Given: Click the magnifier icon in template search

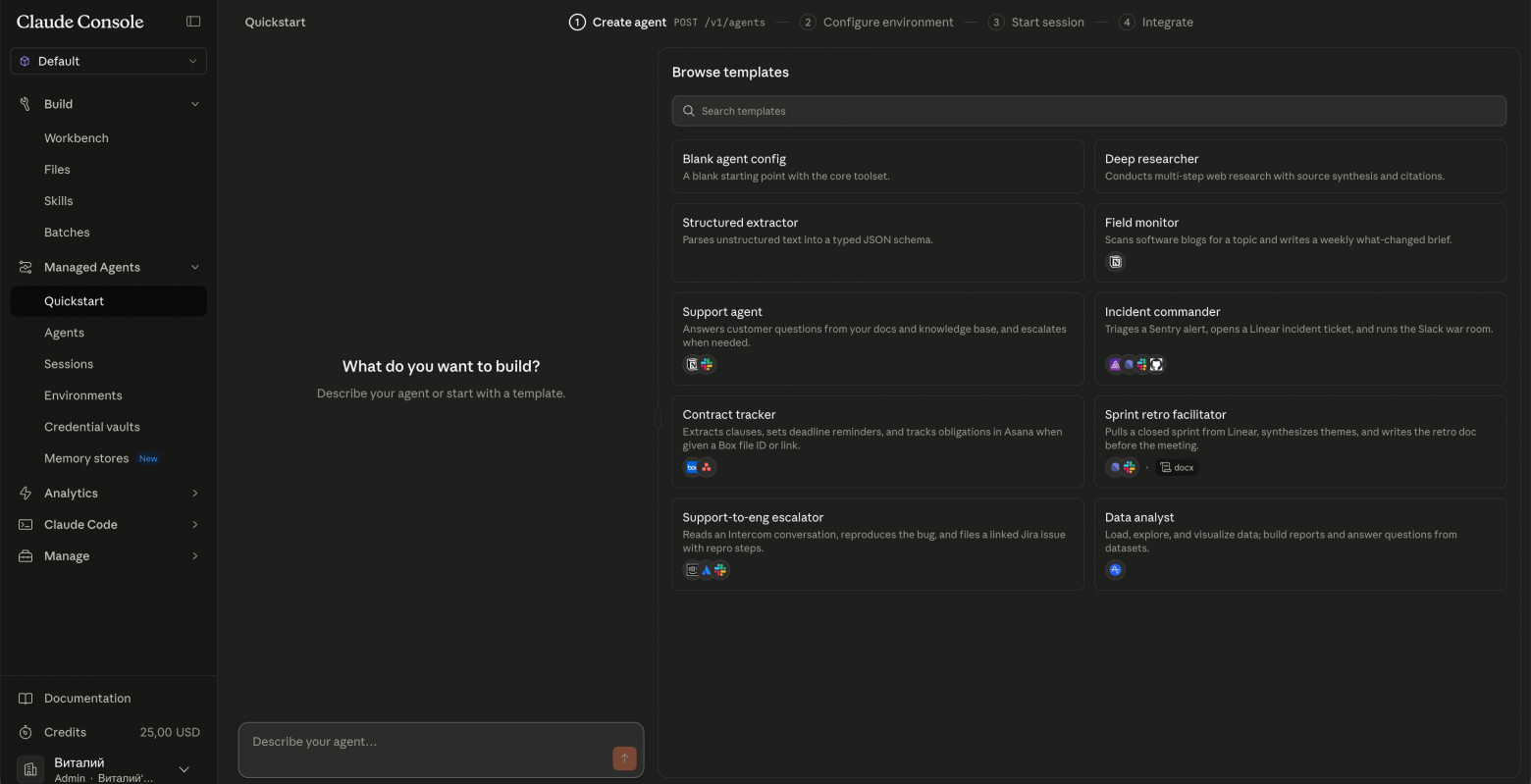Looking at the screenshot, I should pos(689,111).
